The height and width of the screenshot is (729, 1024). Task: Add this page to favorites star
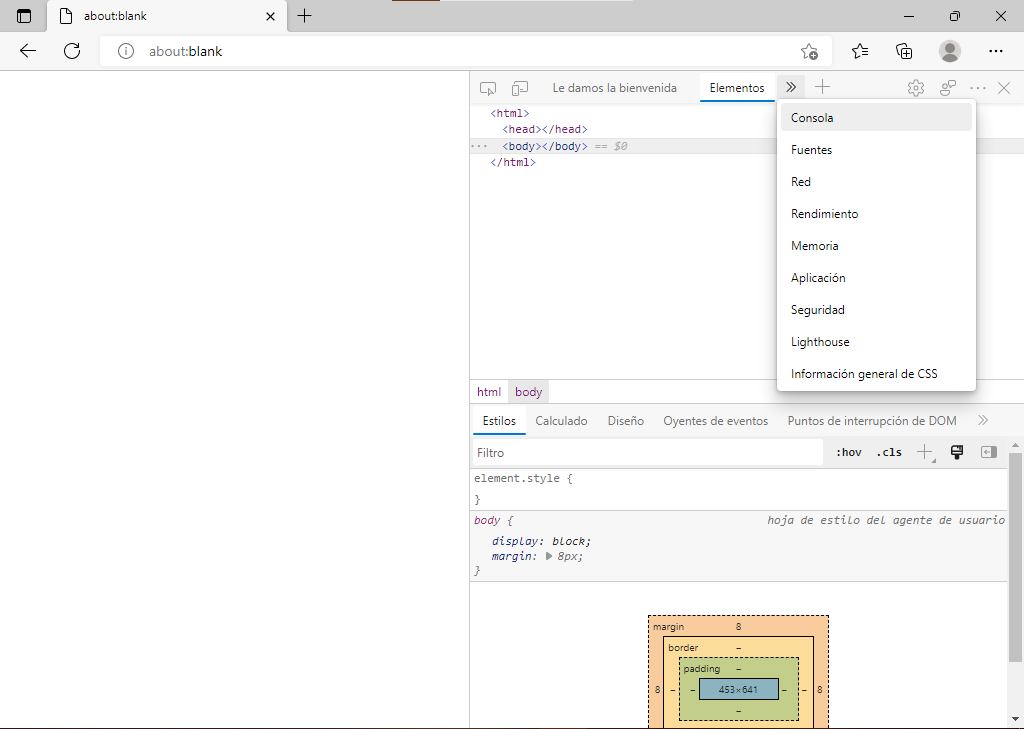pos(809,51)
